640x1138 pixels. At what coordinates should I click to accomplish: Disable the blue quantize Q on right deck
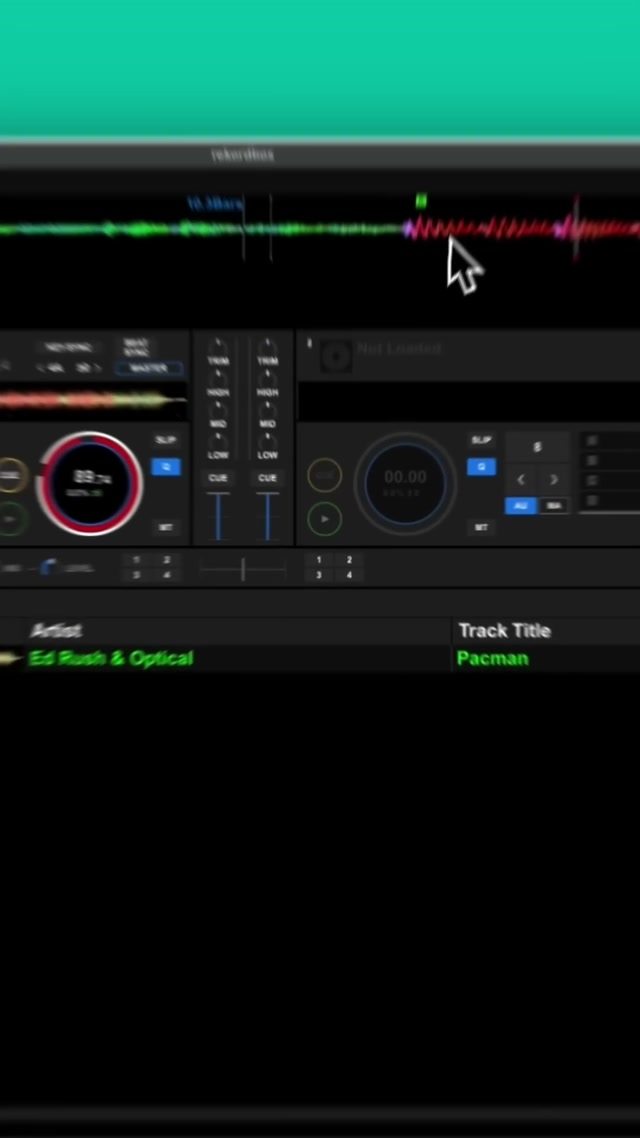pyautogui.click(x=481, y=467)
